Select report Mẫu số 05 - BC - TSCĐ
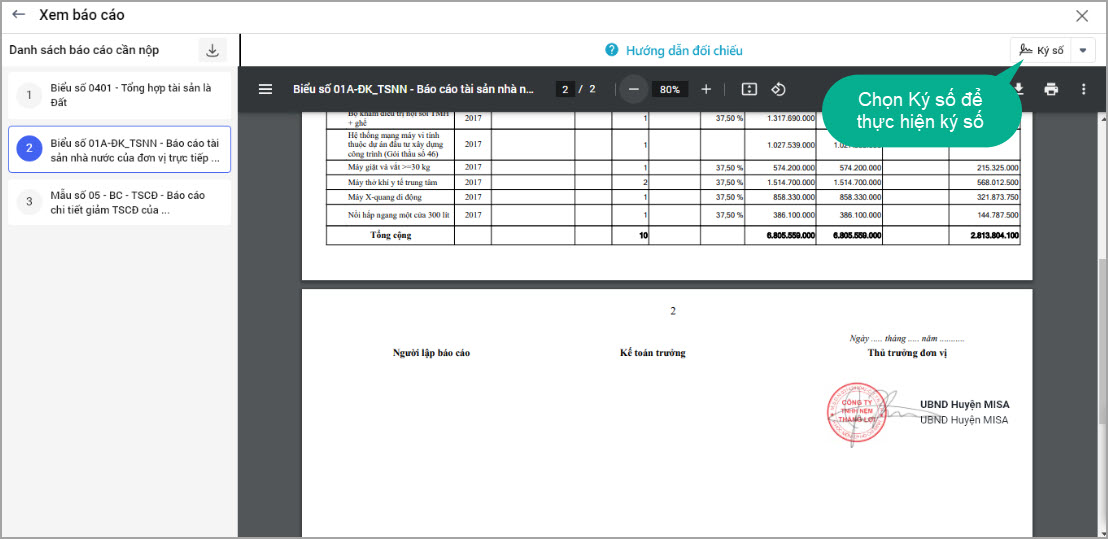 [119, 202]
